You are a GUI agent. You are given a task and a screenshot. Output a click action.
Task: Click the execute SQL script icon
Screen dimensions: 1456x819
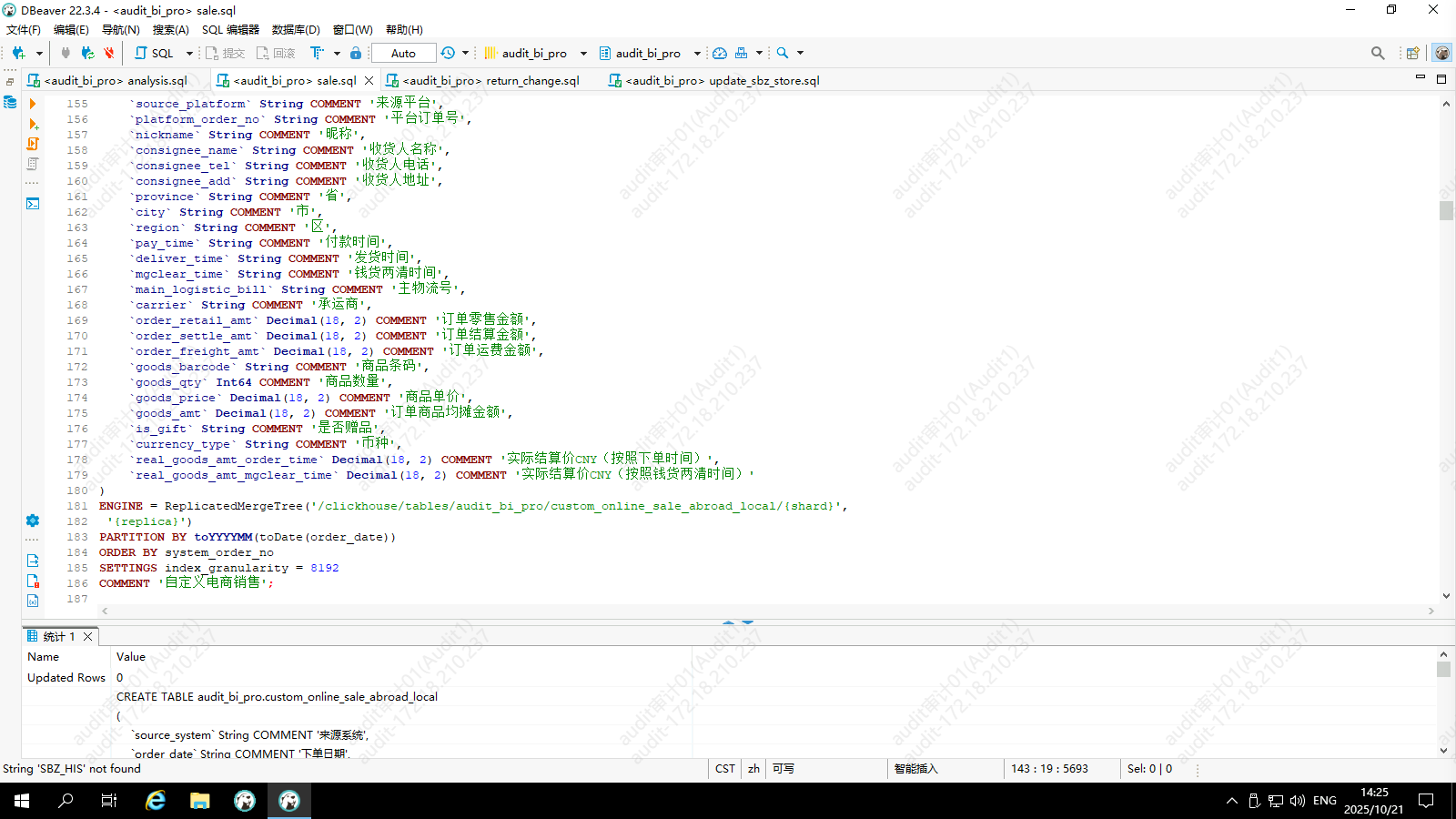pyautogui.click(x=33, y=144)
